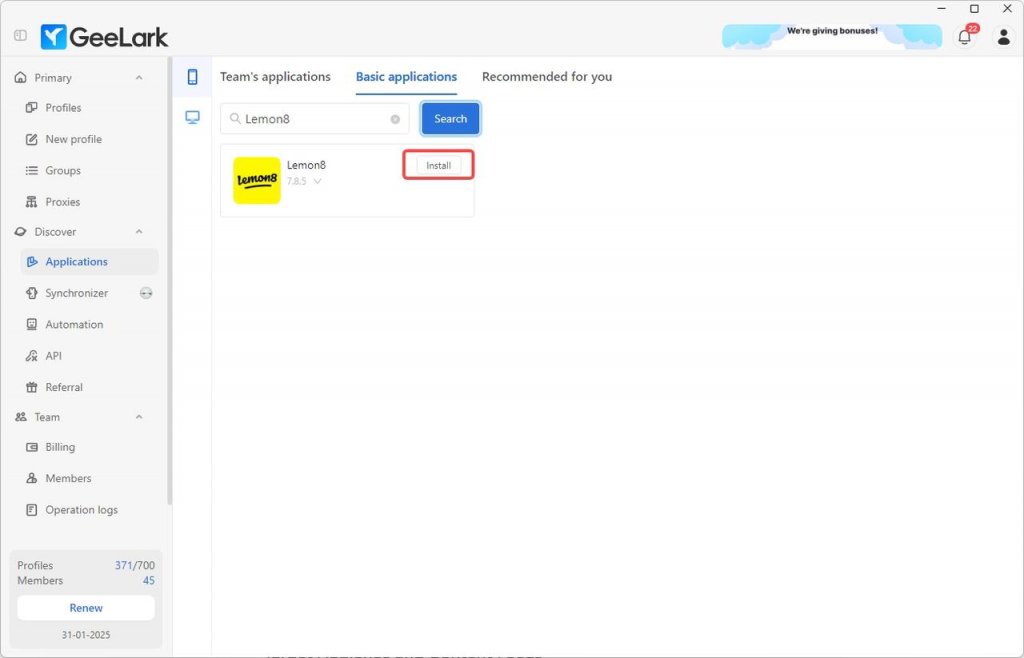Screen dimensions: 1024x658
Task: Open Profiles in the sidebar
Action: click(x=89, y=108)
